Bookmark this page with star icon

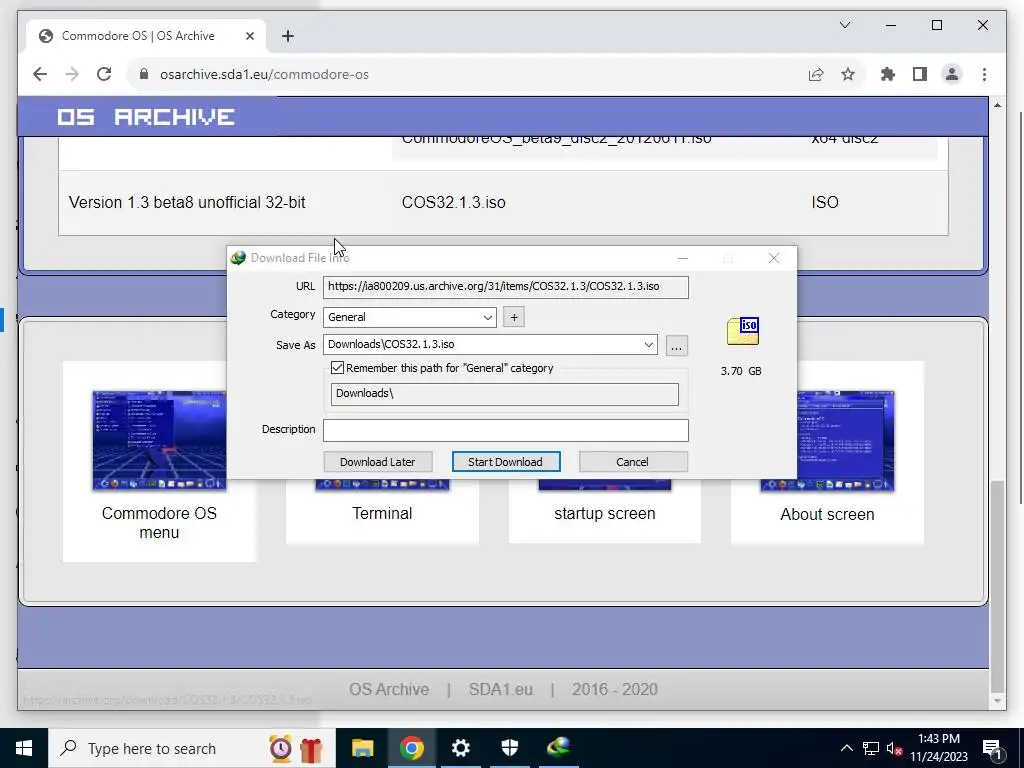(848, 74)
